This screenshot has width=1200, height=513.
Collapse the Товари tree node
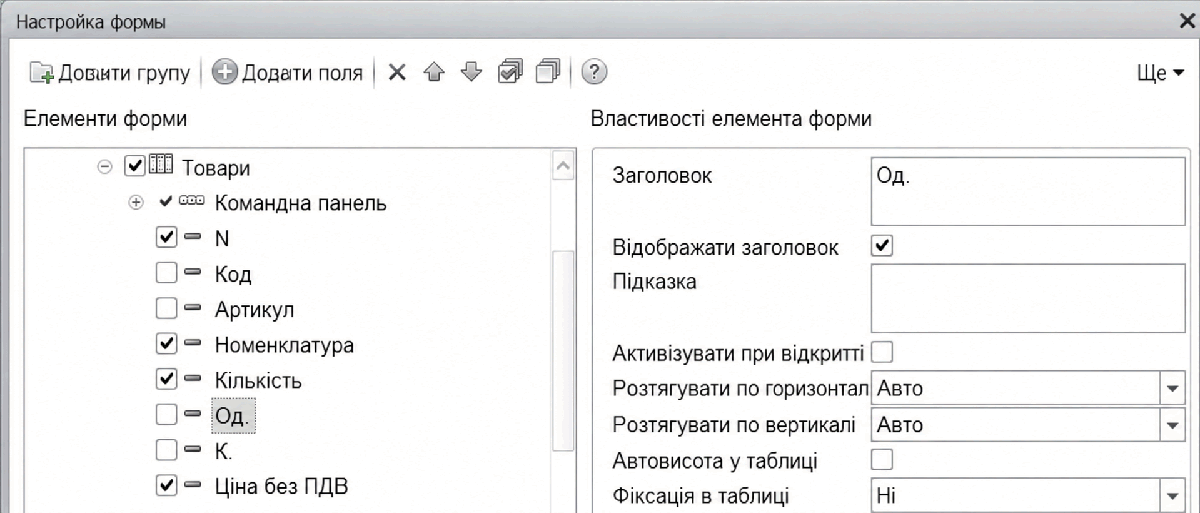tap(104, 167)
